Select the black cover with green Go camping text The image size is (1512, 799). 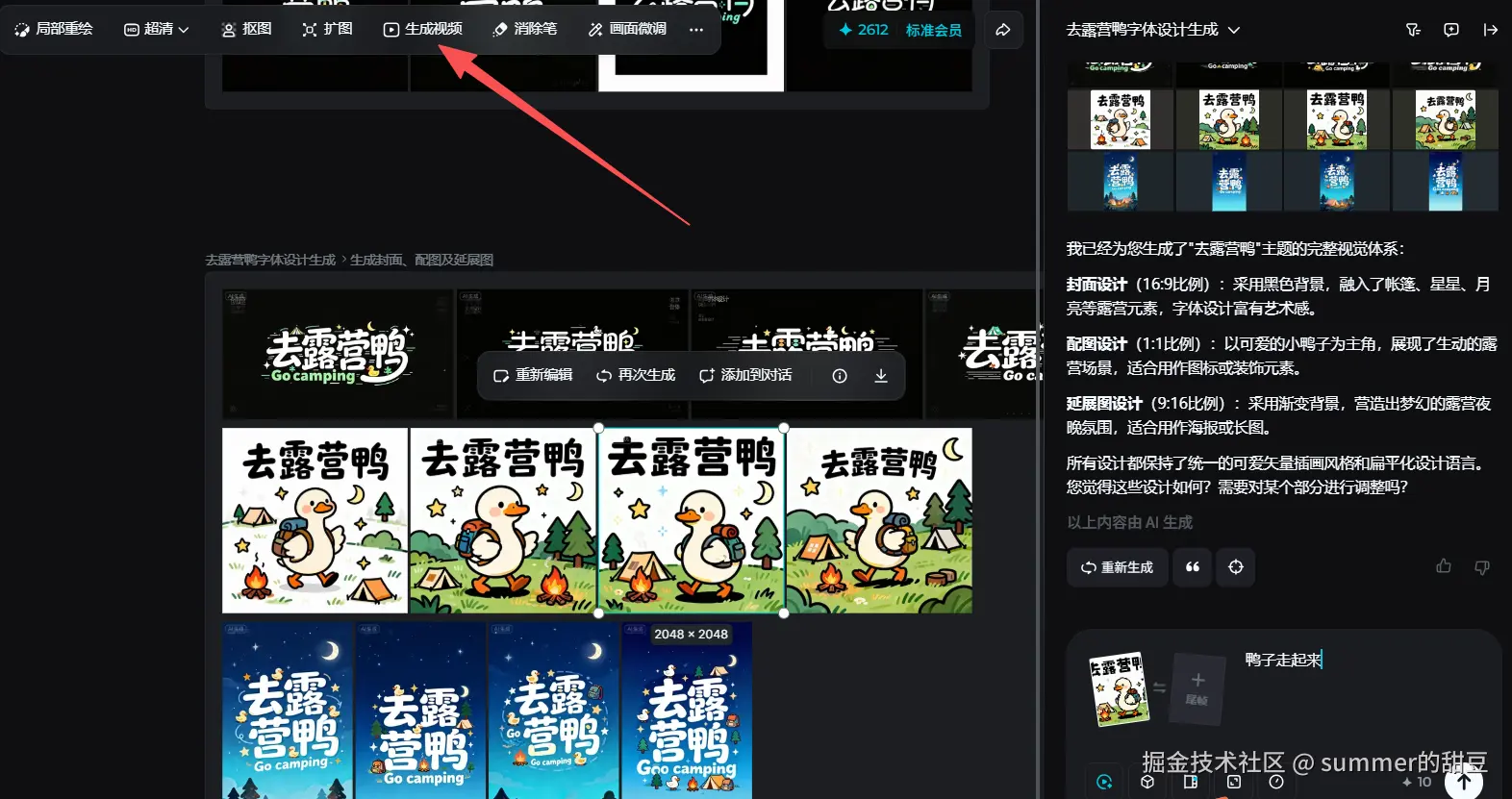(x=338, y=354)
